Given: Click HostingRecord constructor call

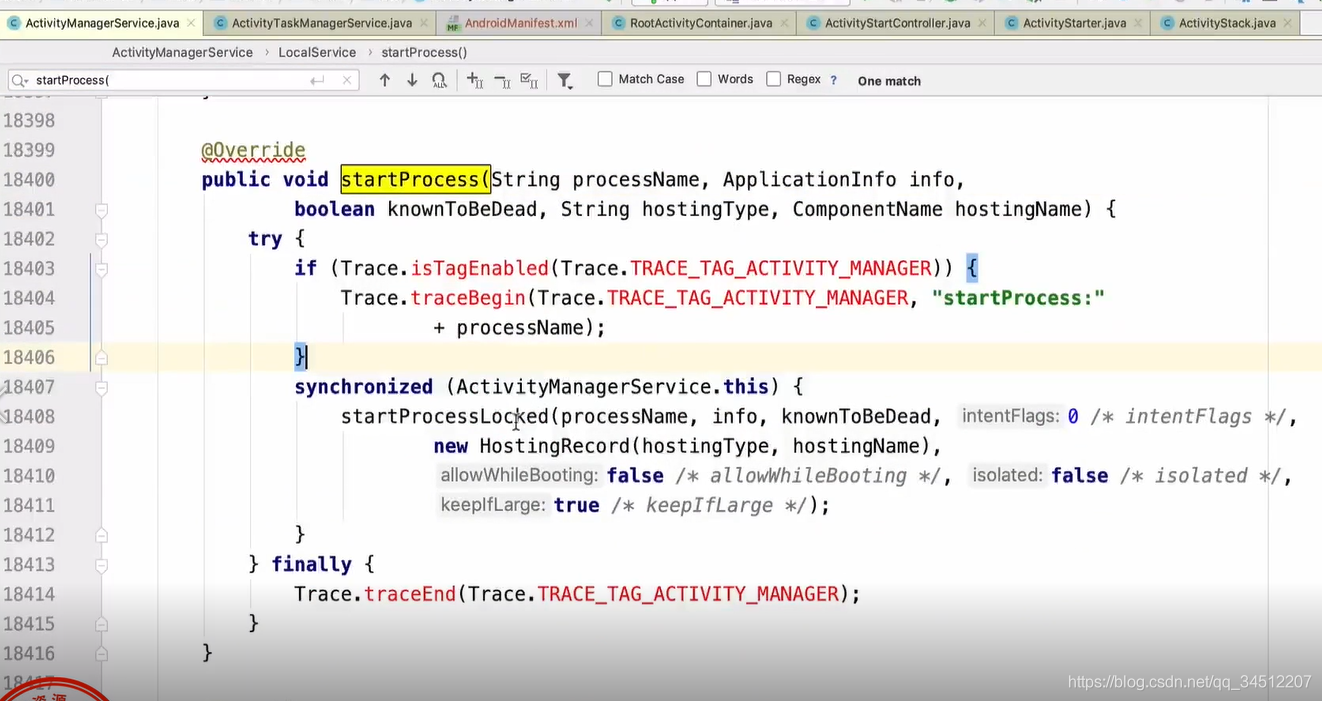Looking at the screenshot, I should 554,446.
